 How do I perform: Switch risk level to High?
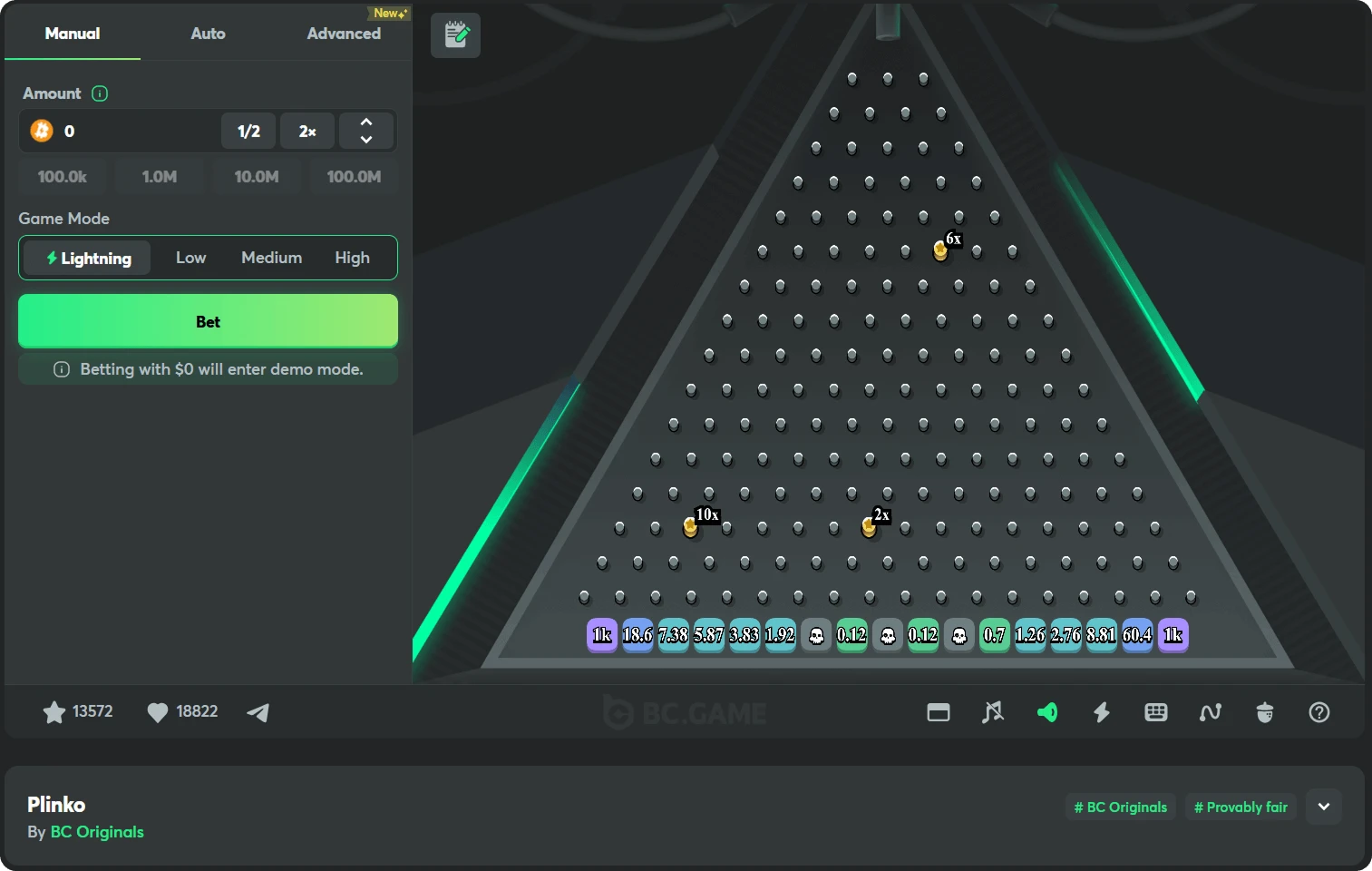(x=352, y=258)
